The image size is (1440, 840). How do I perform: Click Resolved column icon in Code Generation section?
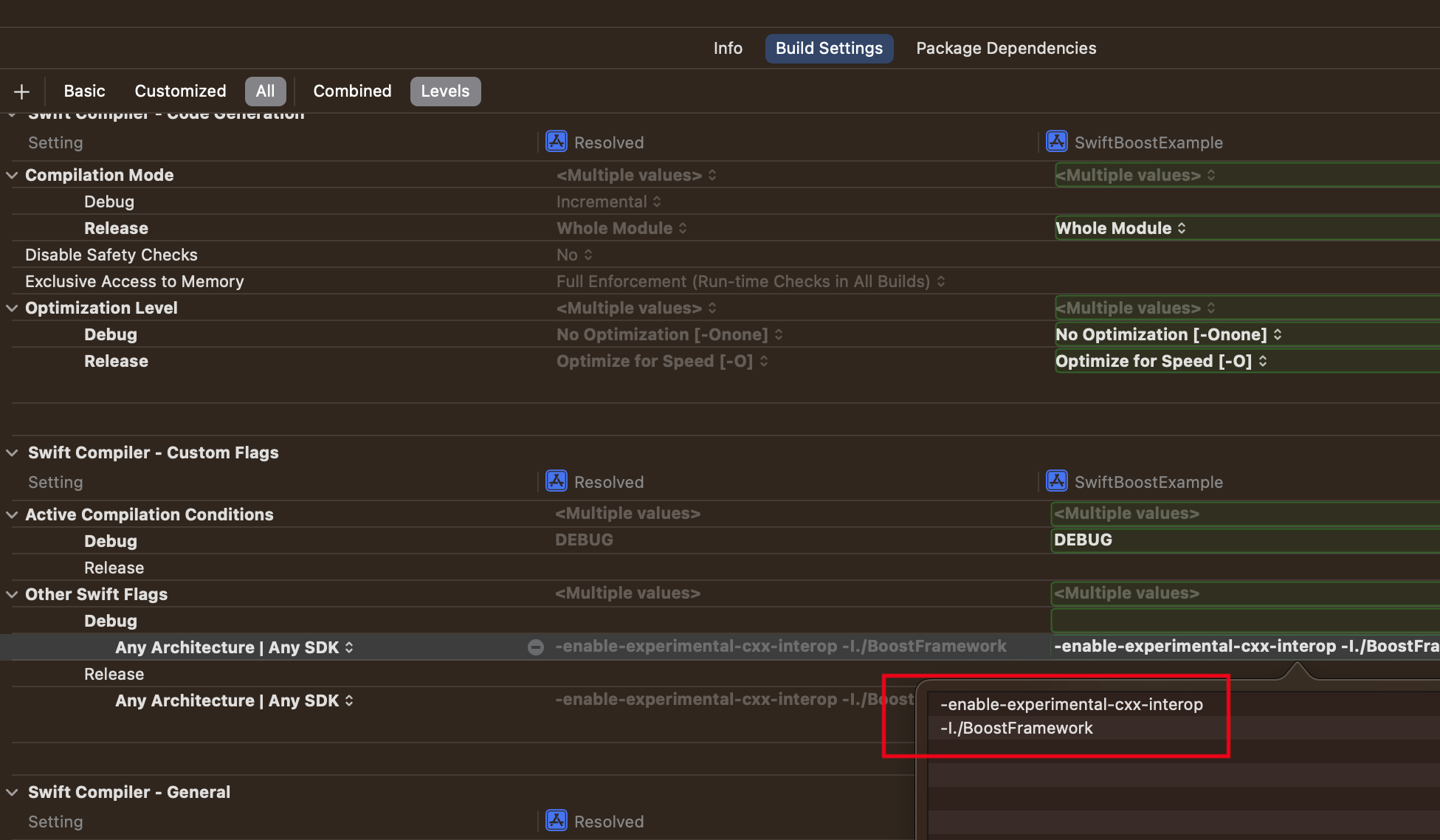556,142
